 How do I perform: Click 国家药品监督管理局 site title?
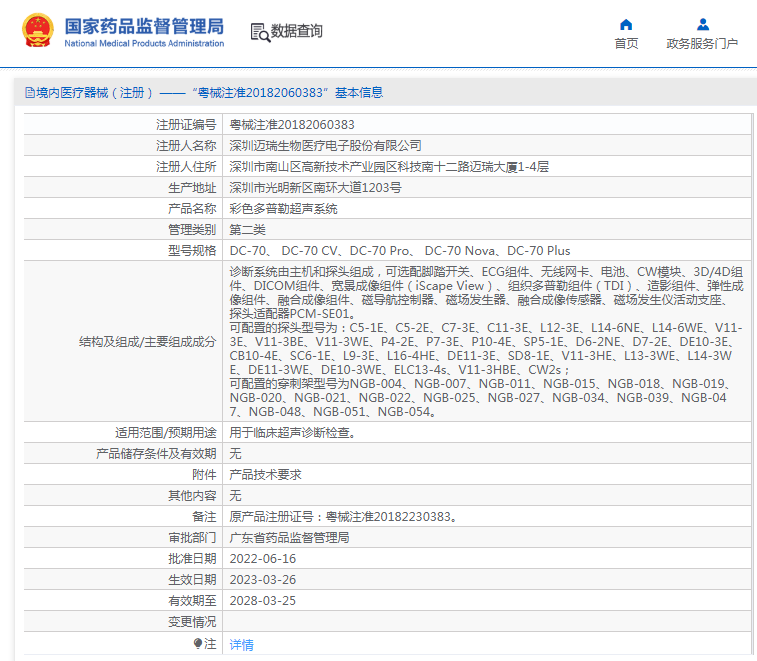pyautogui.click(x=144, y=27)
